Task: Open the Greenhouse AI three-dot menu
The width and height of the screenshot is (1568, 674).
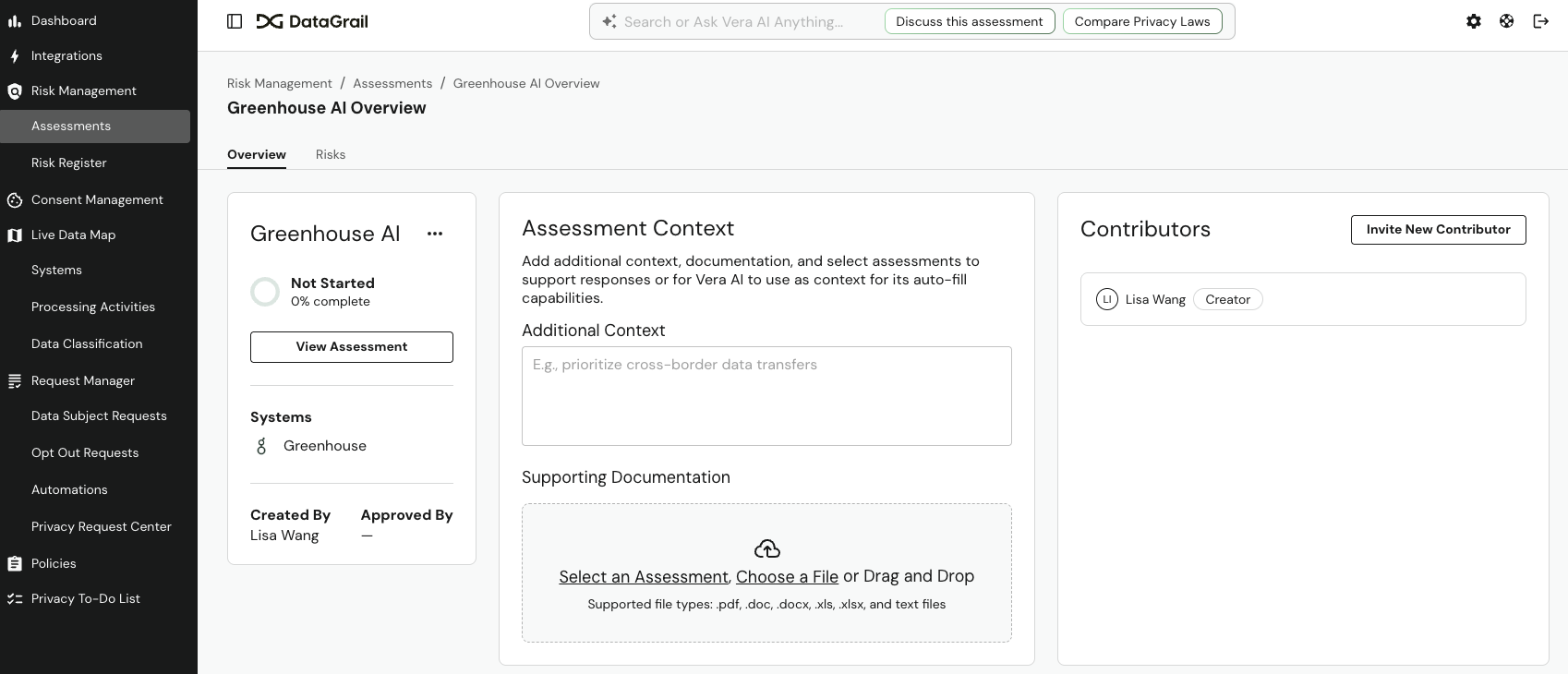Action: 435,234
